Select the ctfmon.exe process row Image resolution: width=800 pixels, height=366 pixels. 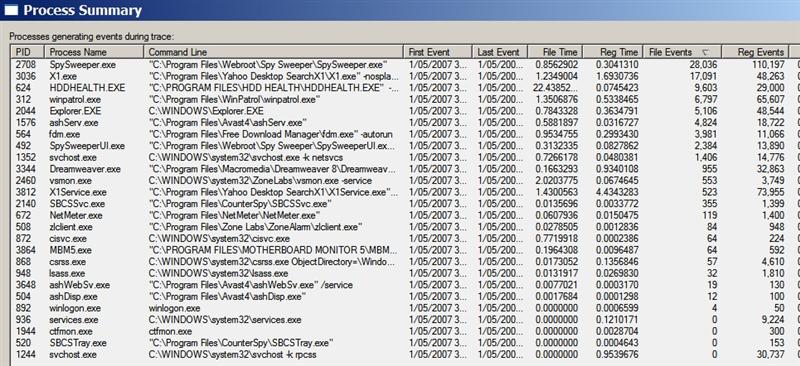[405, 331]
